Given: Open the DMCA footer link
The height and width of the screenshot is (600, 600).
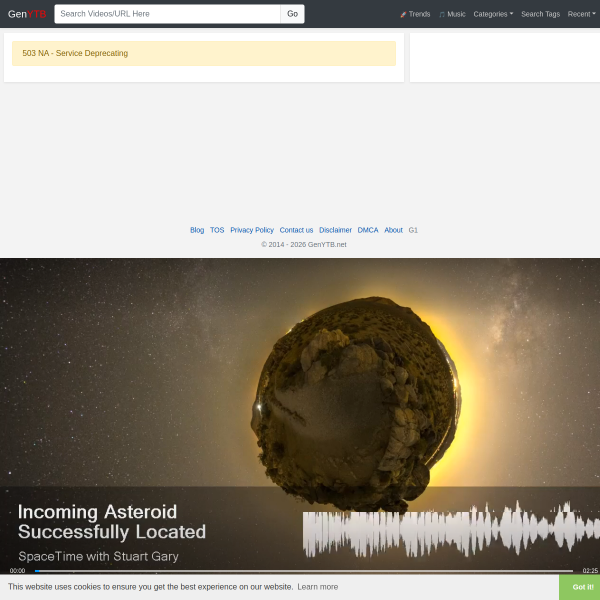Looking at the screenshot, I should coord(368,230).
